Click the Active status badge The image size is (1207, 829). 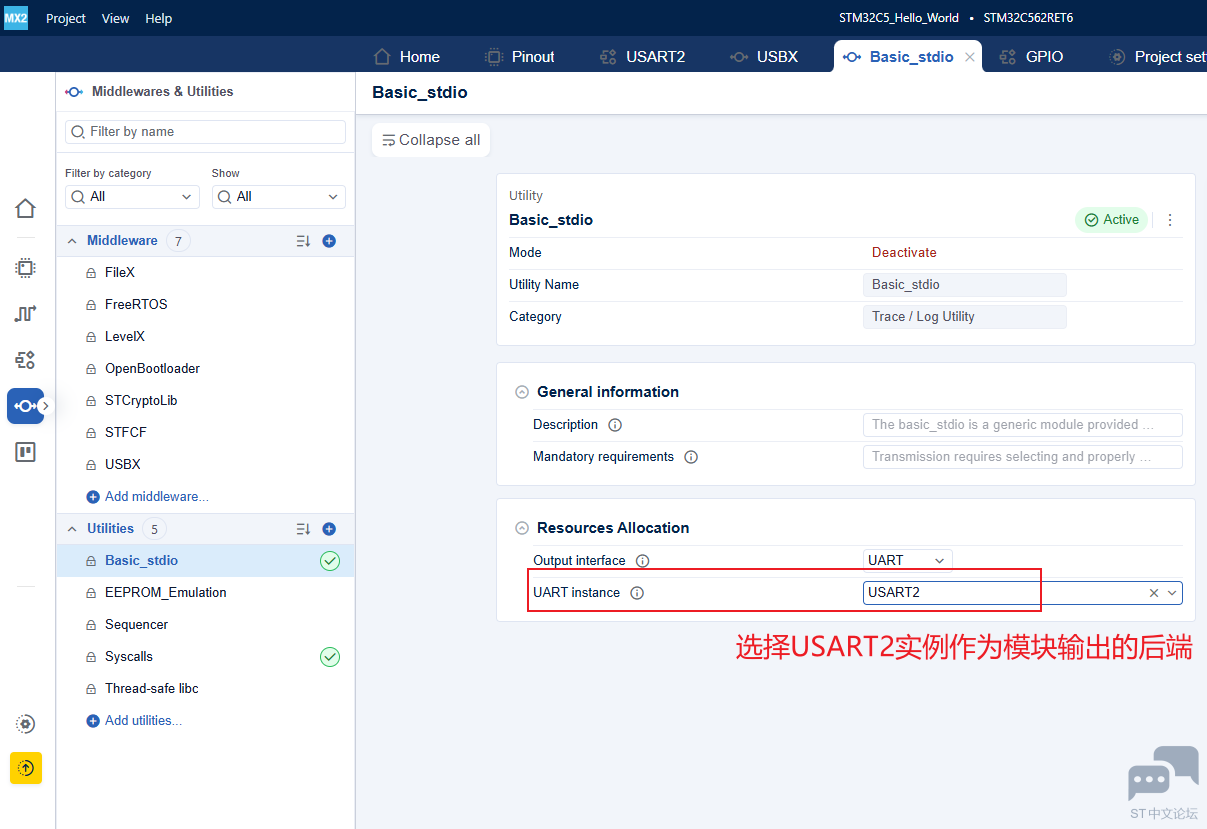pyautogui.click(x=1111, y=220)
